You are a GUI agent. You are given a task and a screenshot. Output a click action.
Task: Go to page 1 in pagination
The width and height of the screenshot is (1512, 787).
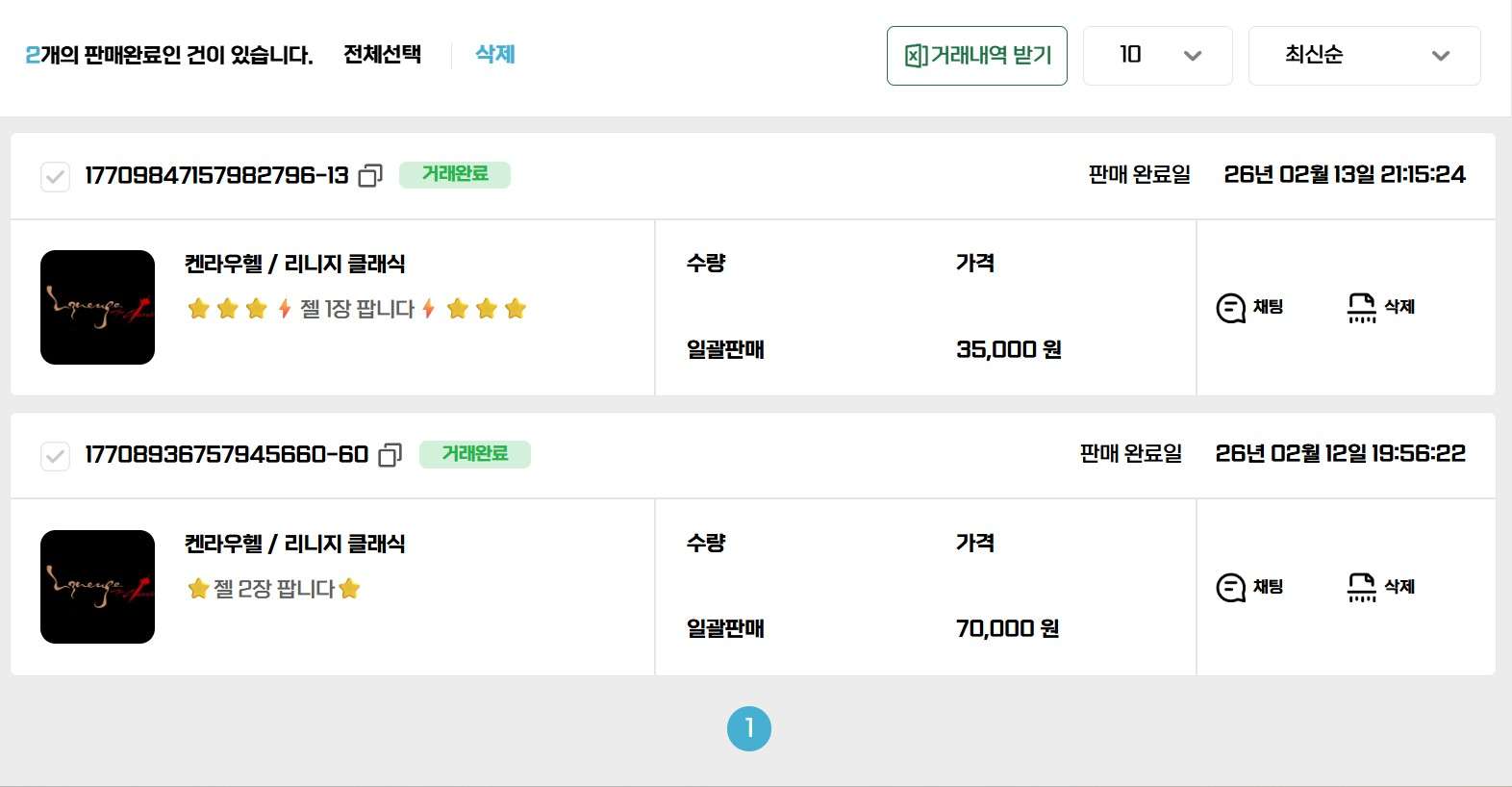(749, 728)
